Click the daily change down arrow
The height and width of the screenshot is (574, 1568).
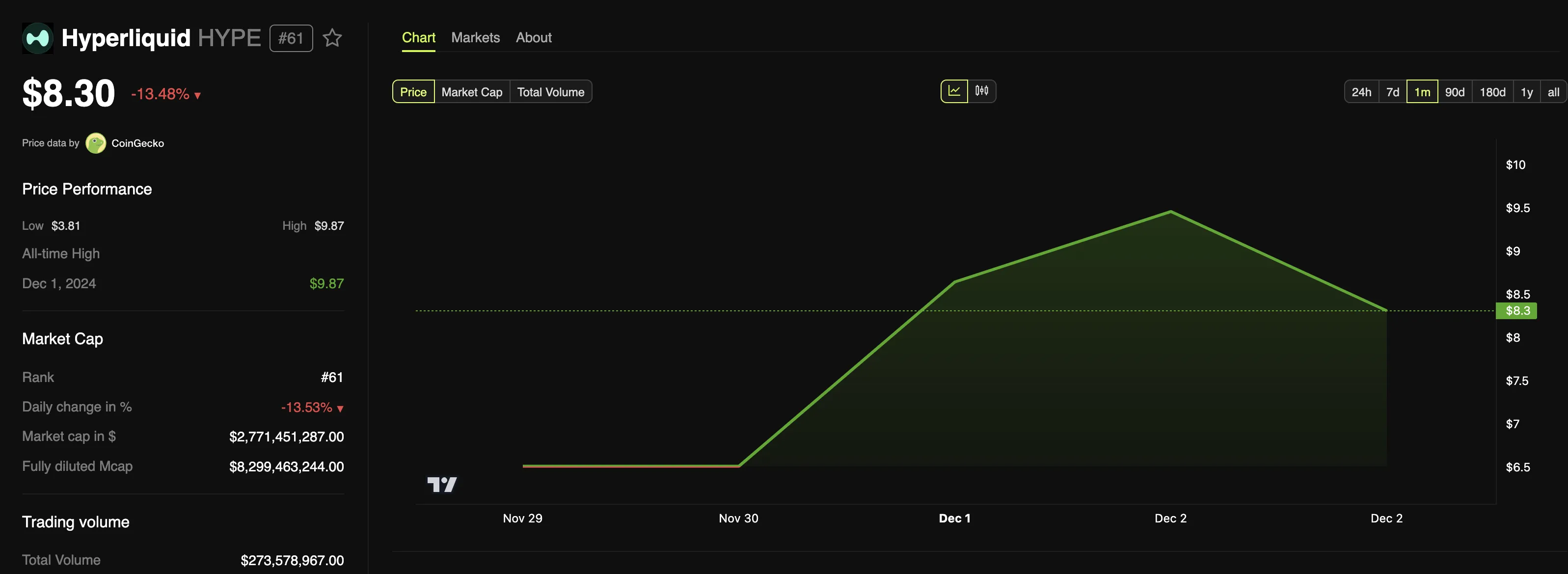(340, 409)
